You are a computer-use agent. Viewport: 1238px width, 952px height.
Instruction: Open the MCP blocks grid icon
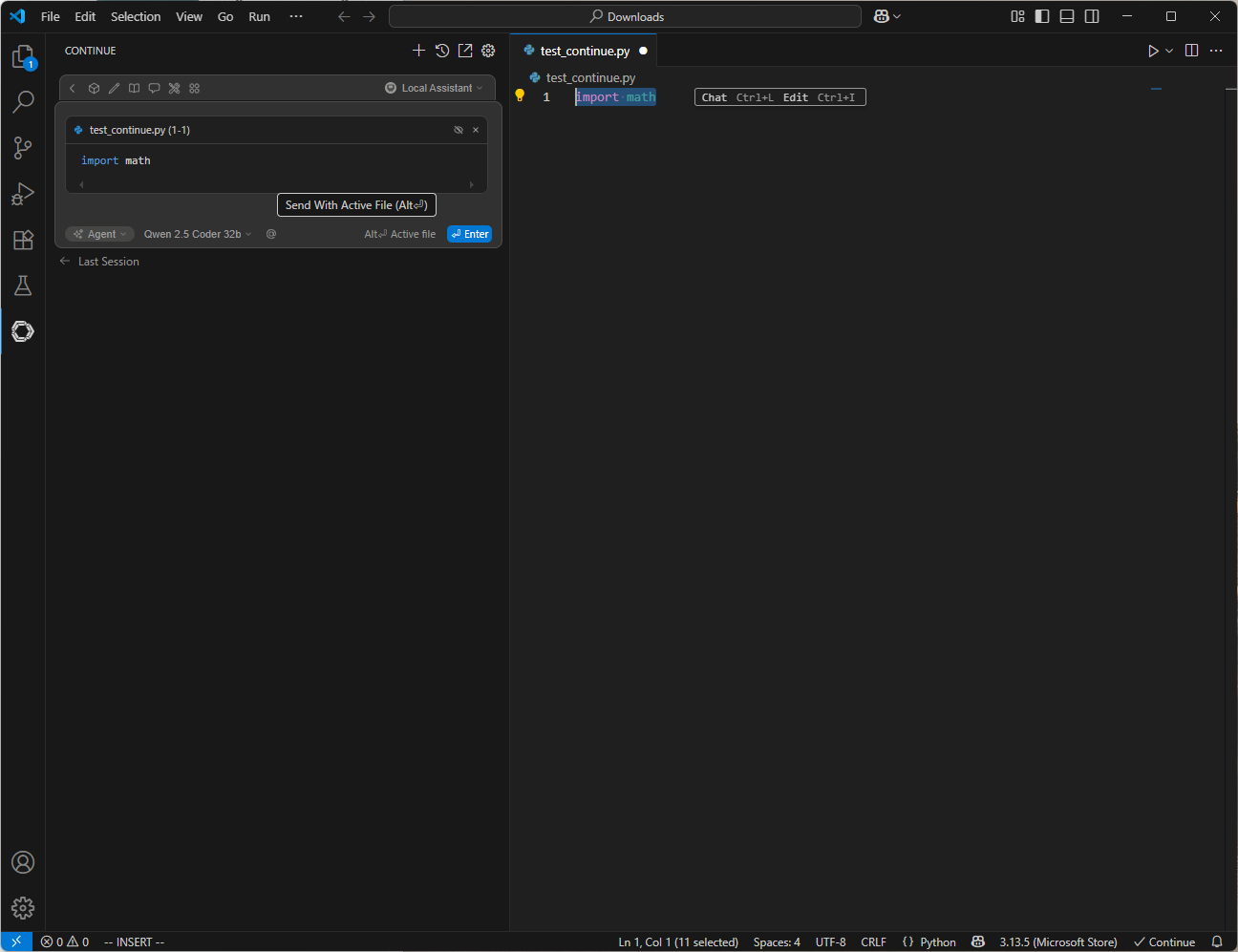(x=194, y=88)
